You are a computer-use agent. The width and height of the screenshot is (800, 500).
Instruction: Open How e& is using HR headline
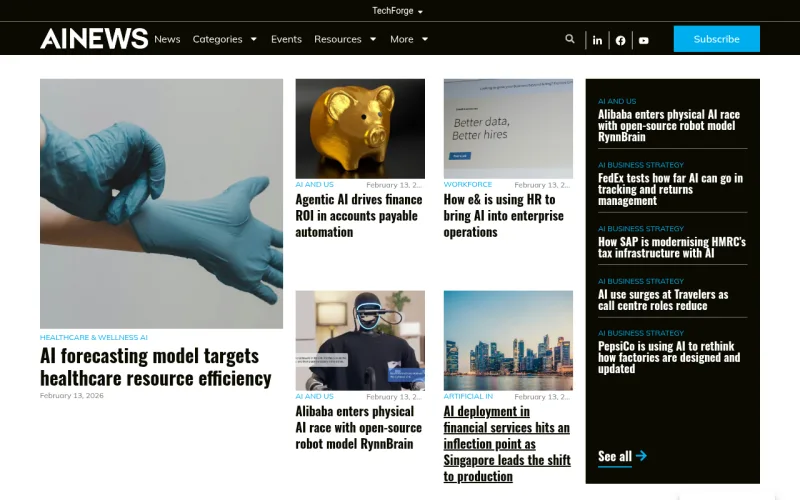(x=504, y=215)
